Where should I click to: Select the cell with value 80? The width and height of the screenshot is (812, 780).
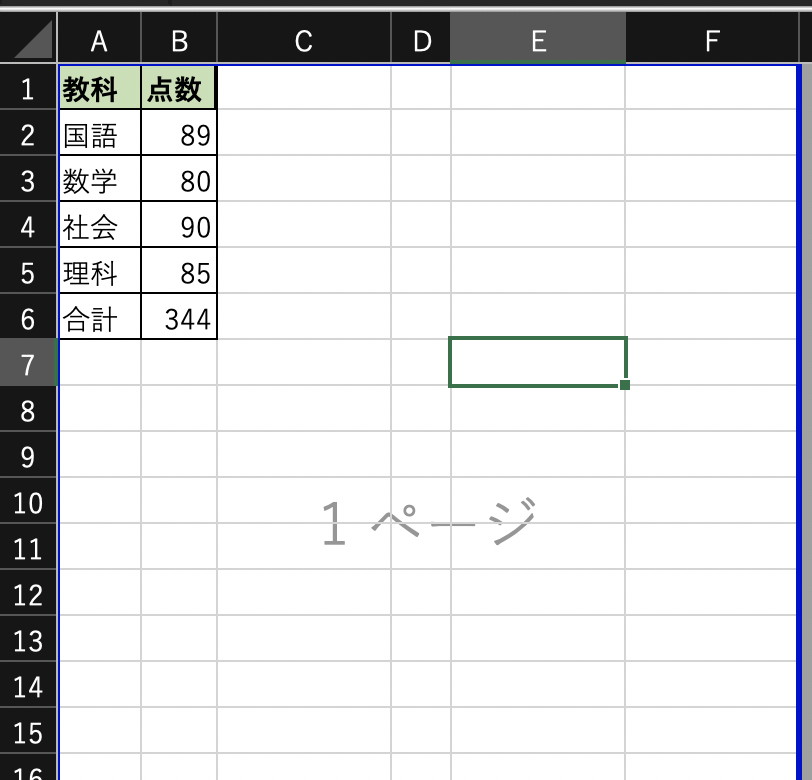pyautogui.click(x=179, y=179)
